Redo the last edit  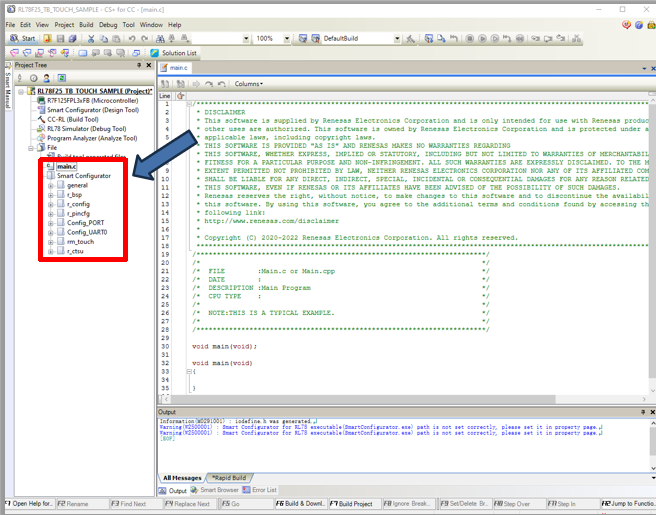click(144, 38)
